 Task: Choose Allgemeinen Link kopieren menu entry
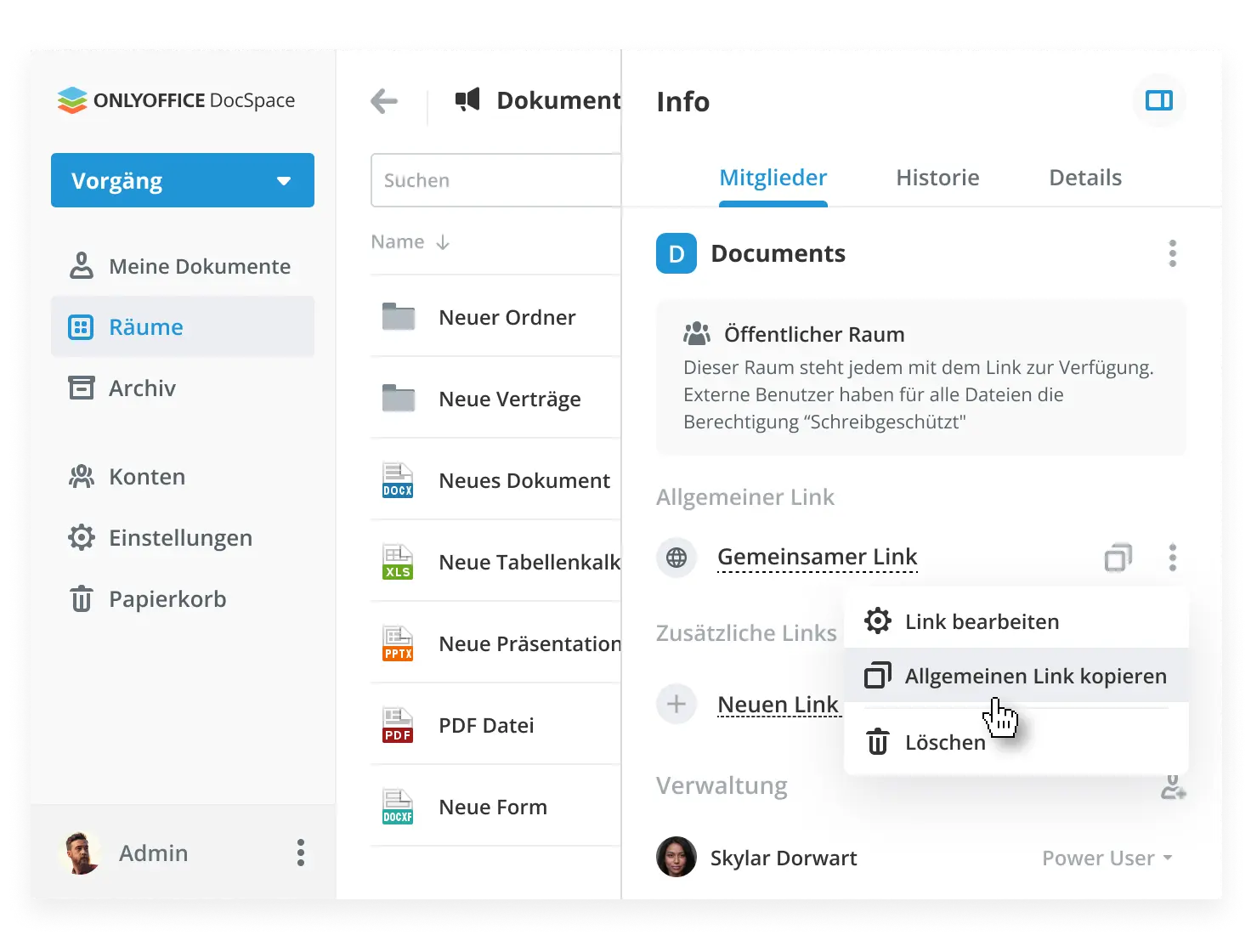tap(1034, 675)
